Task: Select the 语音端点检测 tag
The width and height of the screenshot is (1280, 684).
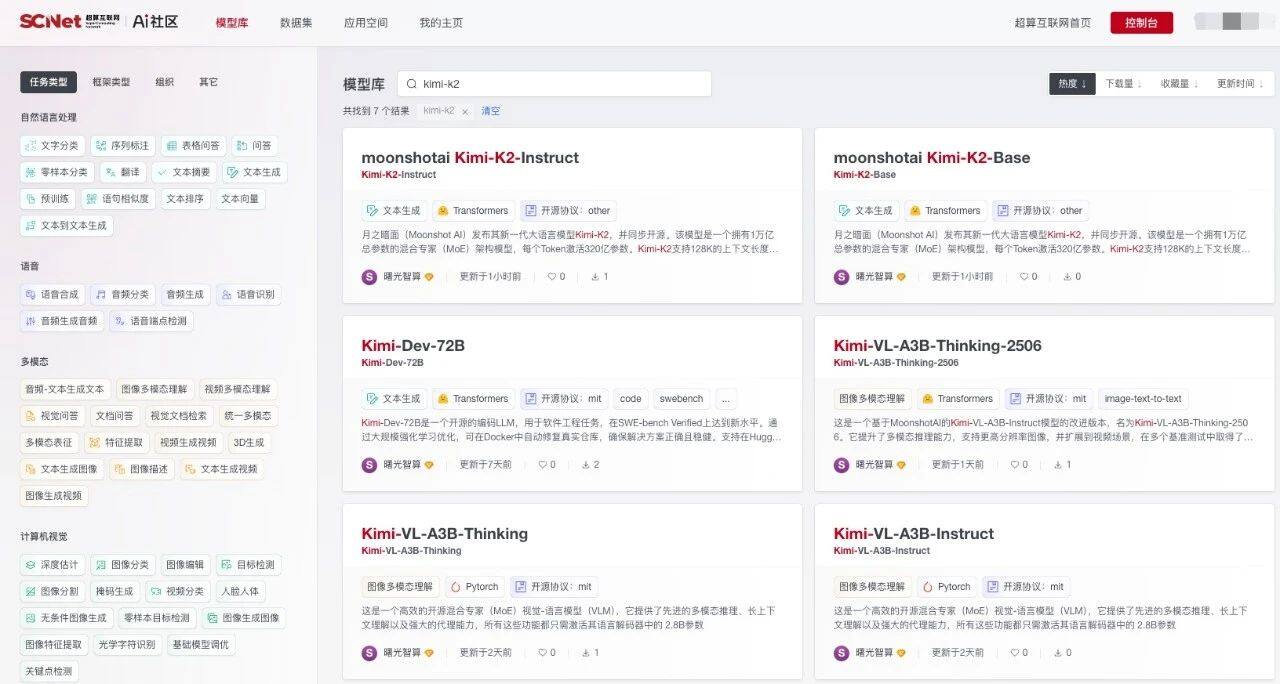Action: point(151,321)
